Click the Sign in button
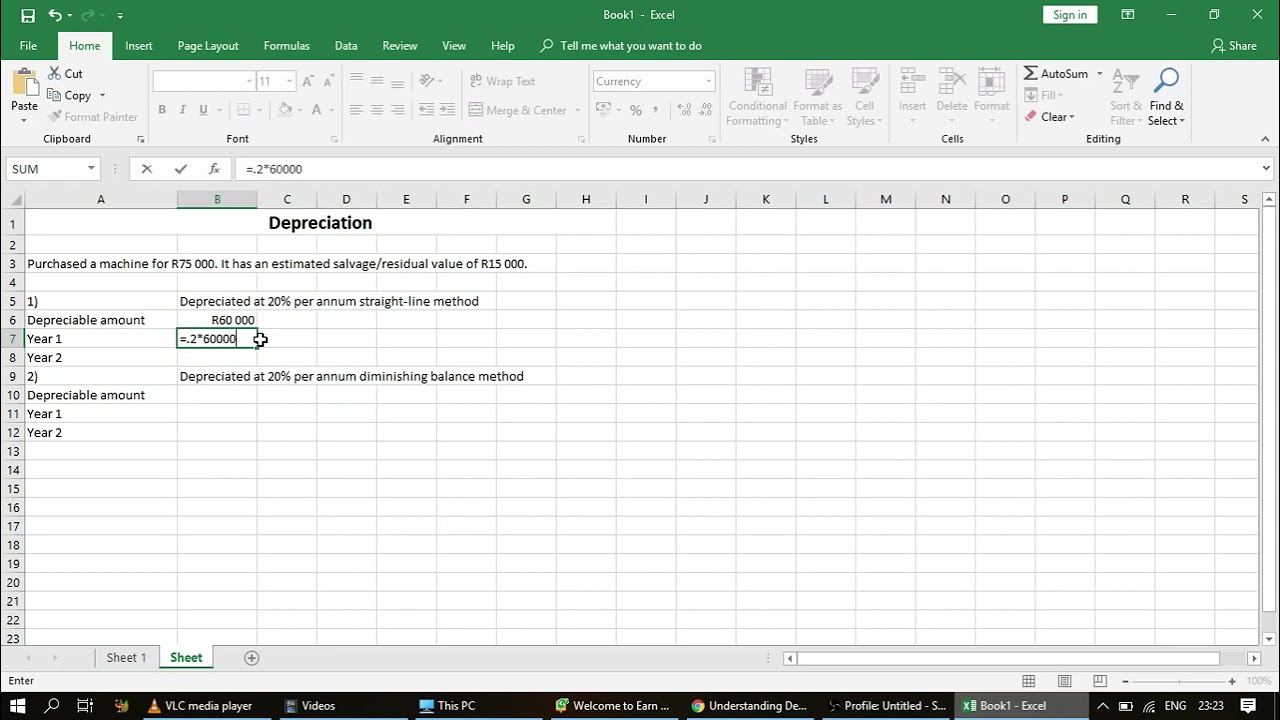This screenshot has height=720, width=1280. [x=1070, y=15]
